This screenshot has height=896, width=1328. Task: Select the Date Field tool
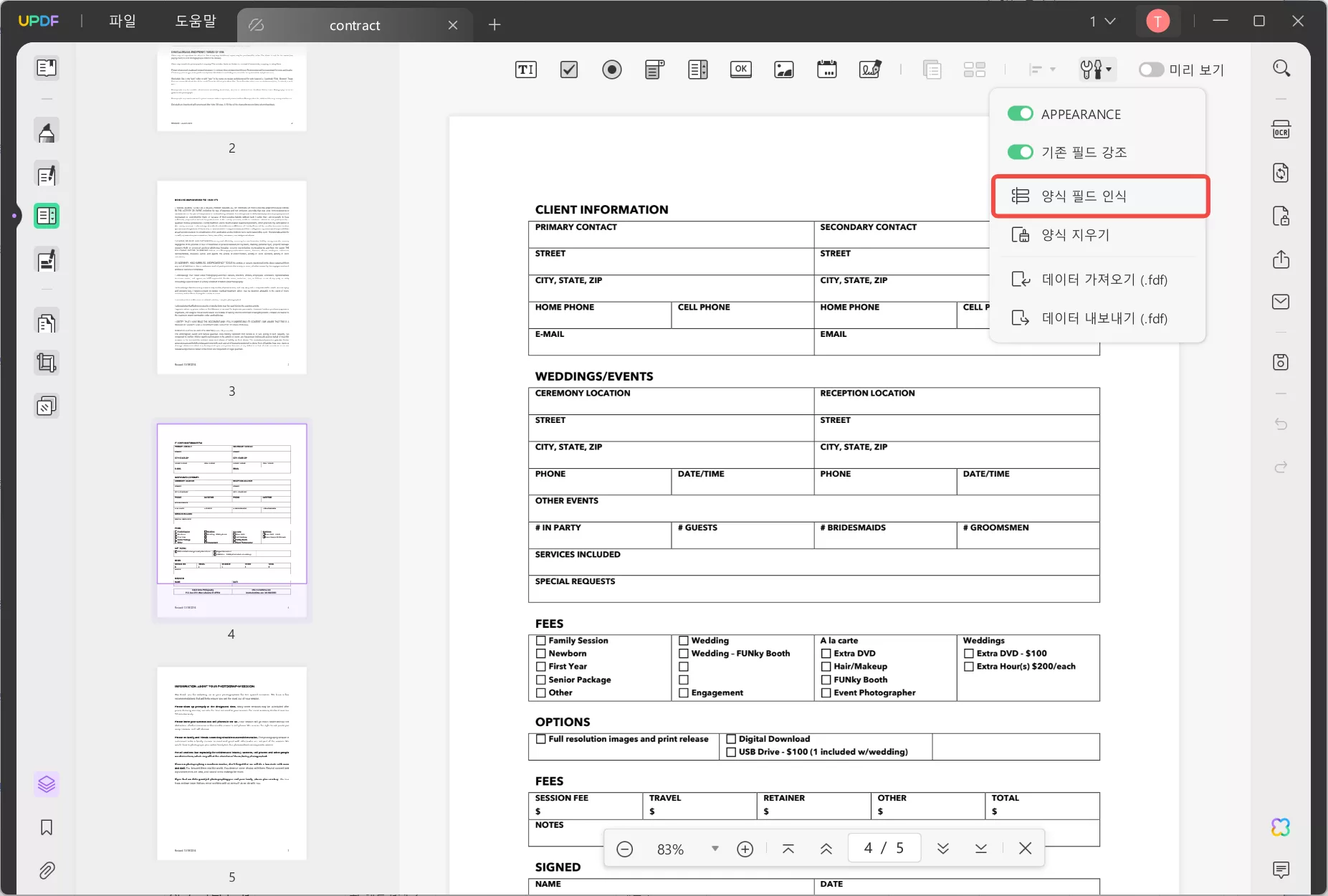(x=827, y=70)
